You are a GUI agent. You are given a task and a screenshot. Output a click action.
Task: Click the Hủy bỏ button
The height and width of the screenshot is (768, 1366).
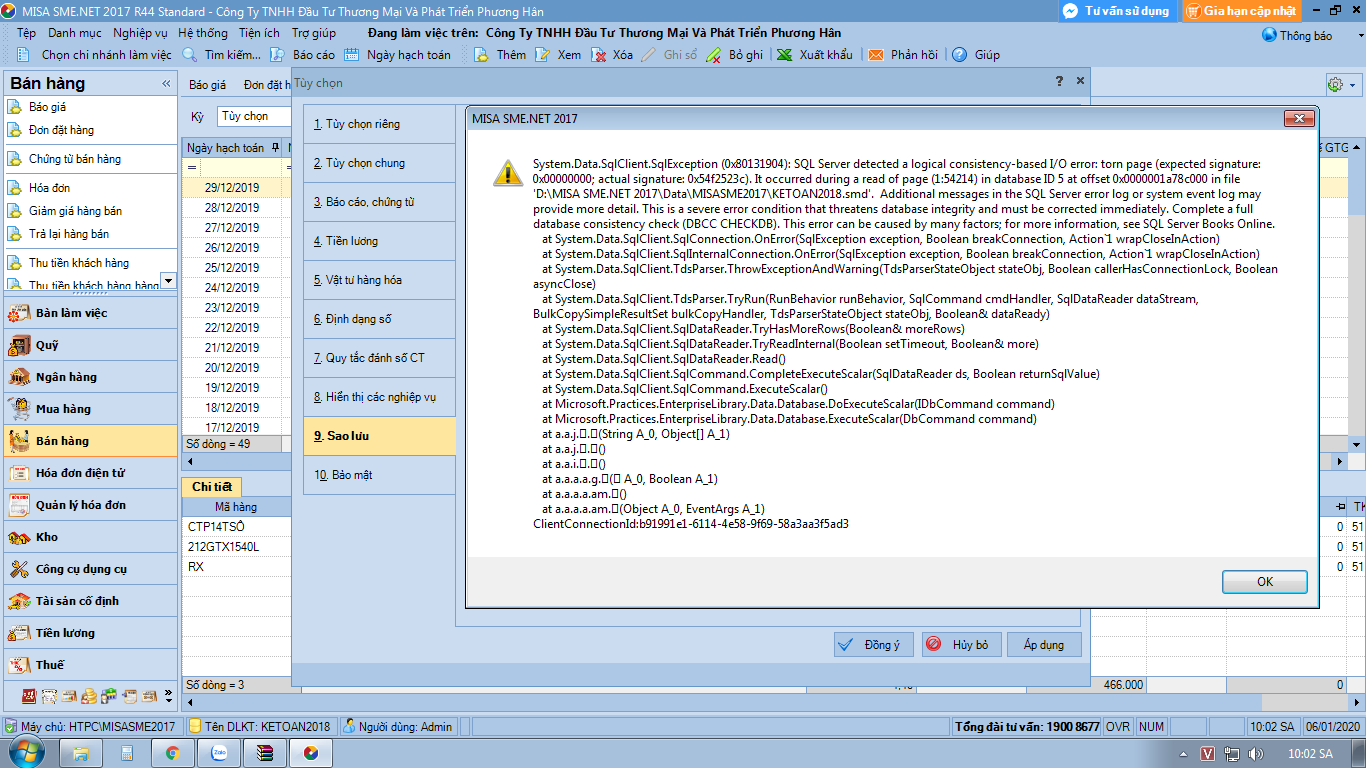[x=962, y=645]
